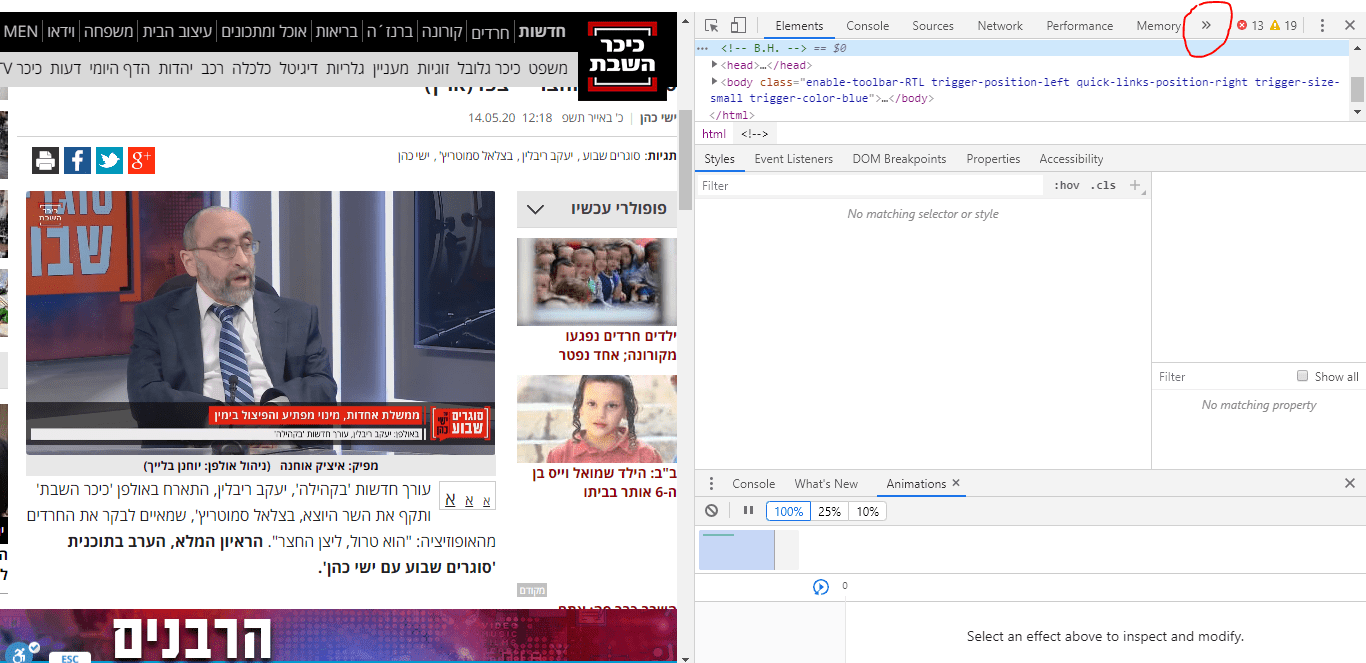The height and width of the screenshot is (663, 1366).
Task: Click the article video thumbnail
Action: click(x=260, y=322)
